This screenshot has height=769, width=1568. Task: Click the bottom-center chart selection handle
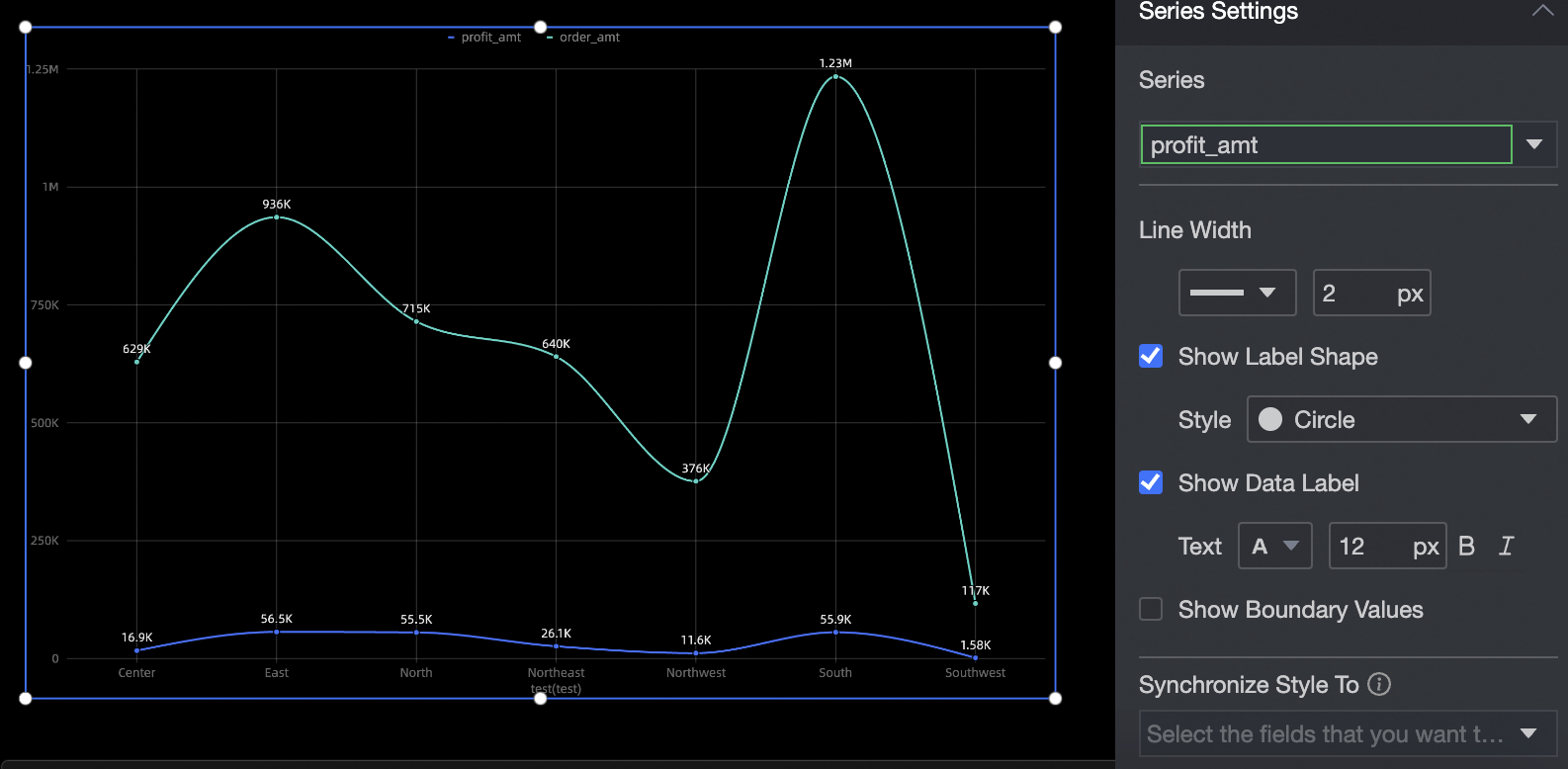(x=541, y=699)
